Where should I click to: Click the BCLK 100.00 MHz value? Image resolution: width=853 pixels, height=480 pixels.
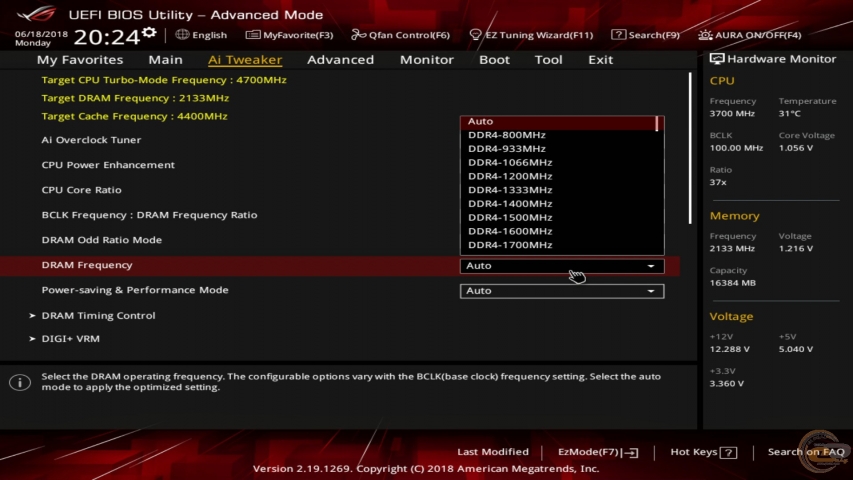pos(735,148)
